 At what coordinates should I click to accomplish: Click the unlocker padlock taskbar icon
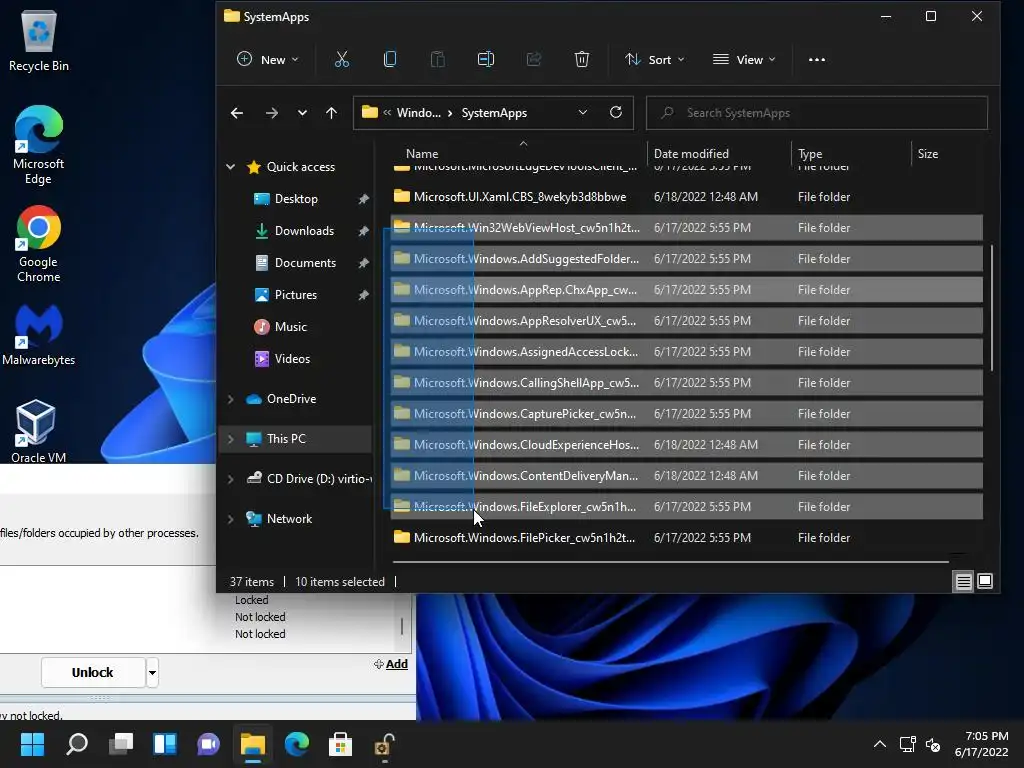(384, 744)
